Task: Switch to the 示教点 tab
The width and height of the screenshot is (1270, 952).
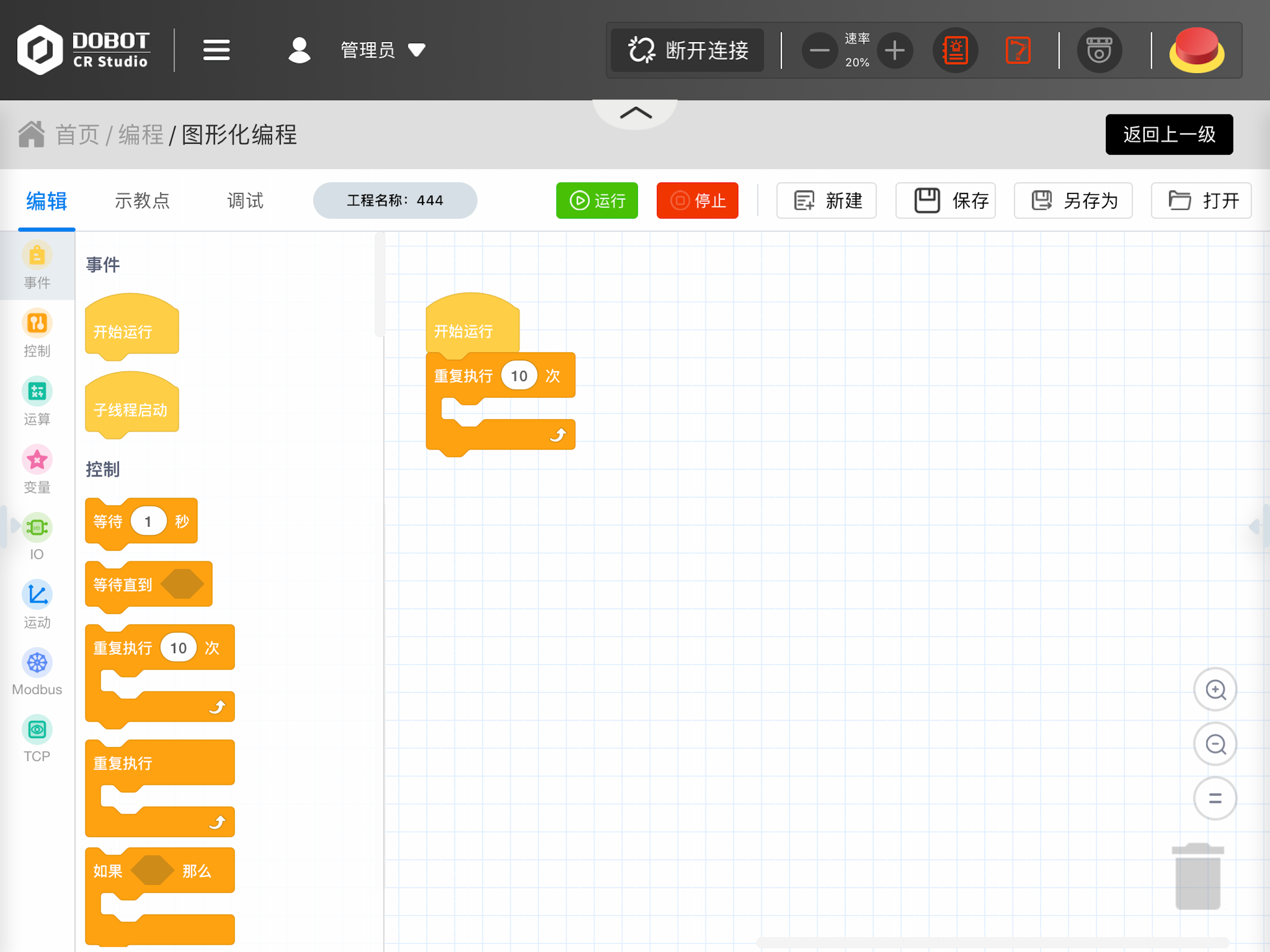Action: (x=142, y=200)
